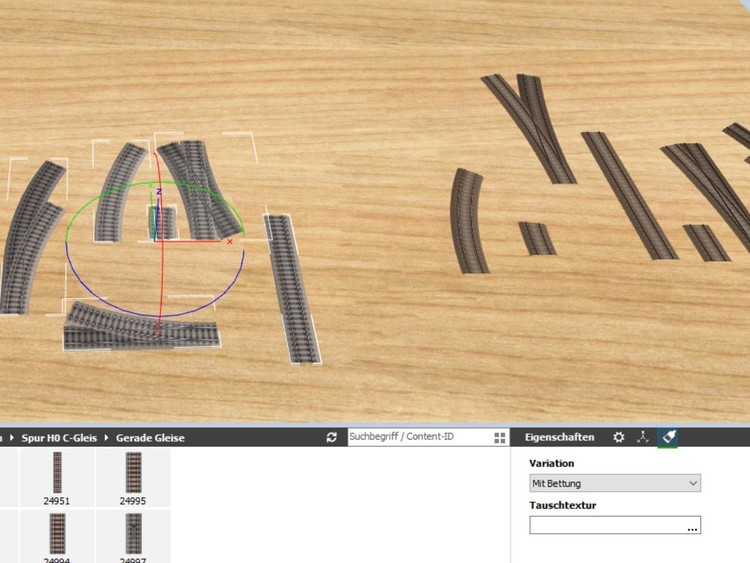Select the track thumbnail 24951

57,478
